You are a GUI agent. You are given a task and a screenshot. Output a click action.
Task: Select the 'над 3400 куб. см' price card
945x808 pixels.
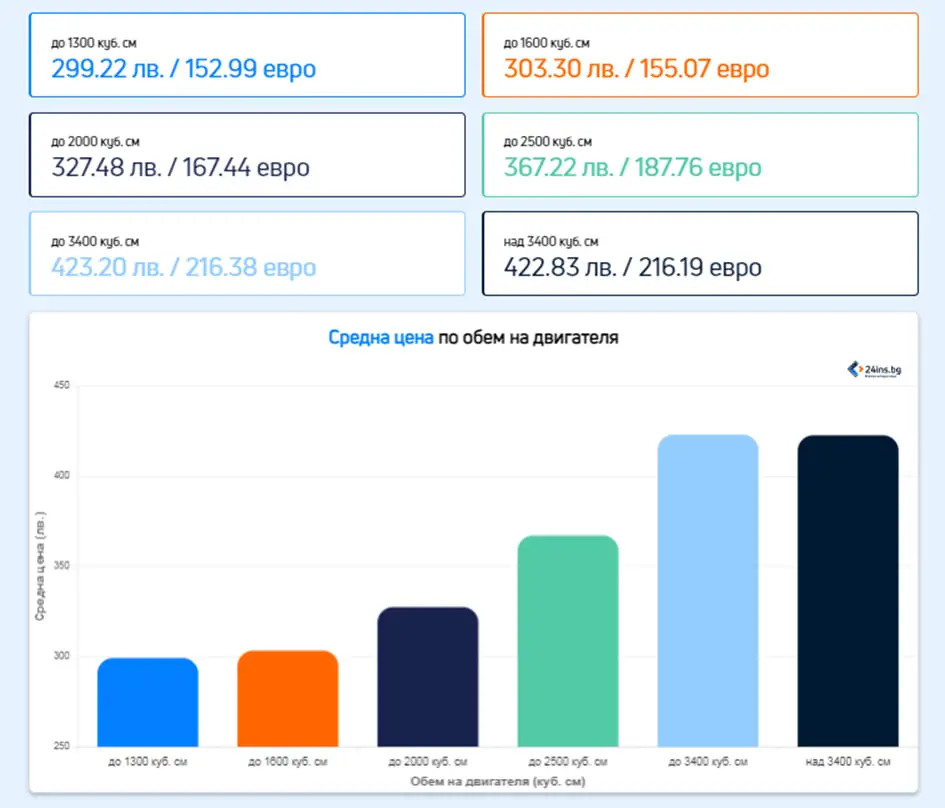pos(699,254)
